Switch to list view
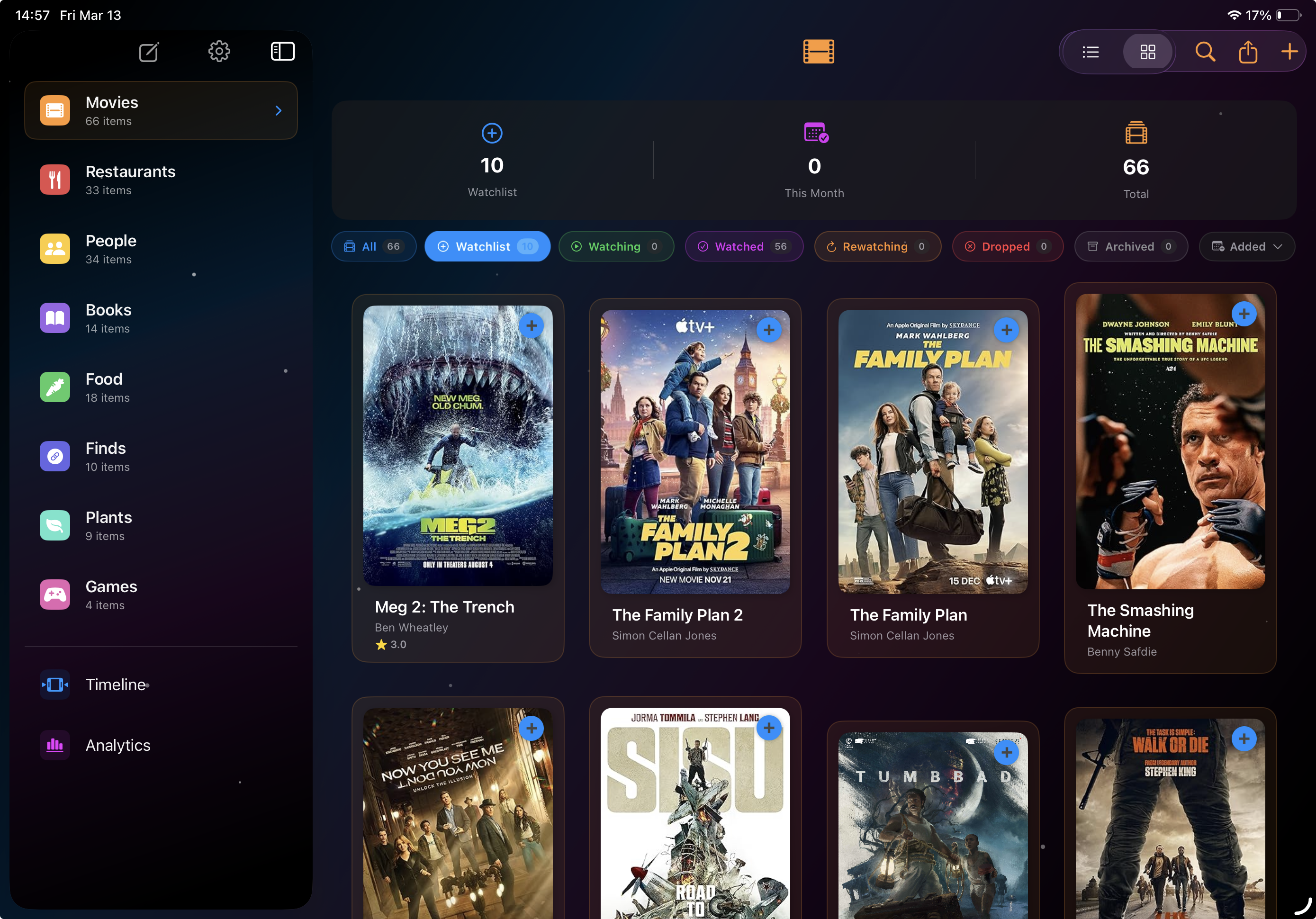 (x=1090, y=52)
